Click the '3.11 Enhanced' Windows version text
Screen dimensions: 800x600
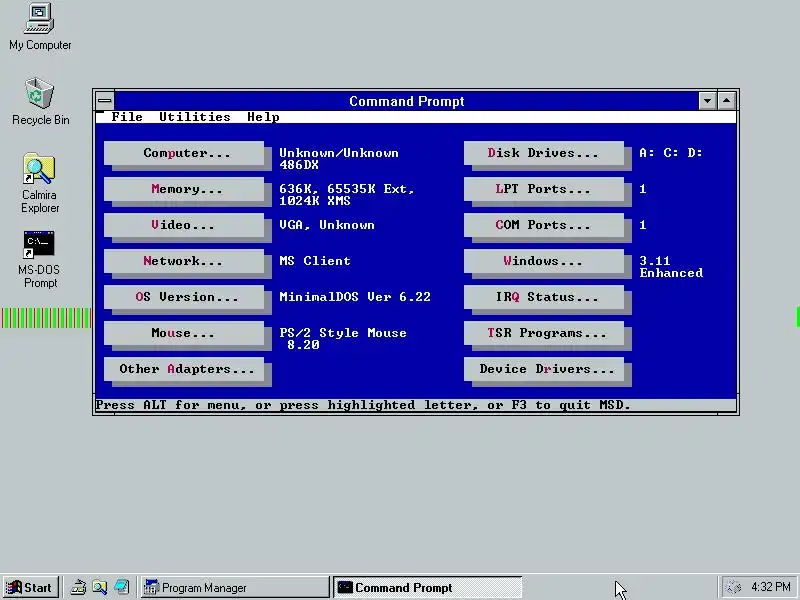click(x=671, y=267)
